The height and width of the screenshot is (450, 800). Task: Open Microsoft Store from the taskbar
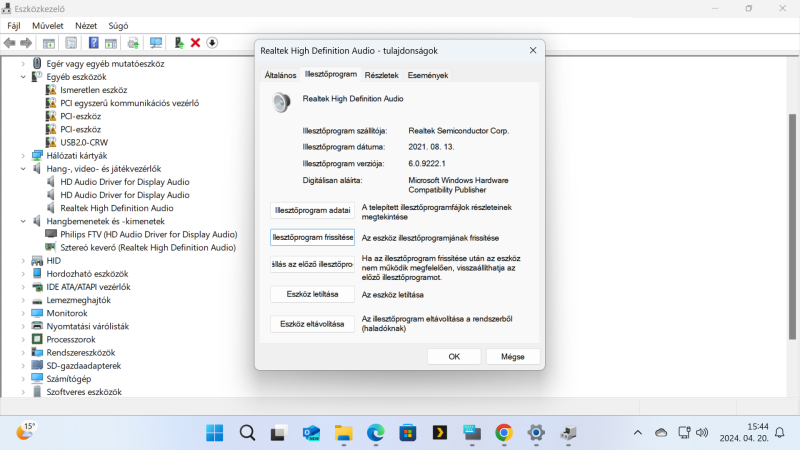point(408,433)
